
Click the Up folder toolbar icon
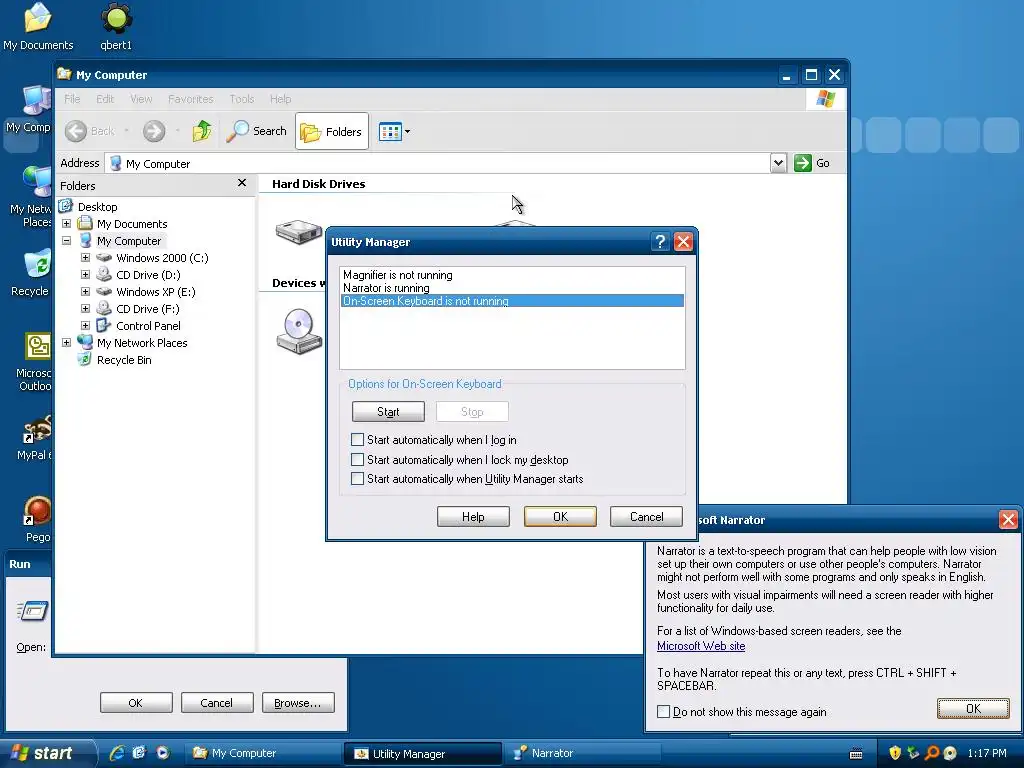(202, 131)
